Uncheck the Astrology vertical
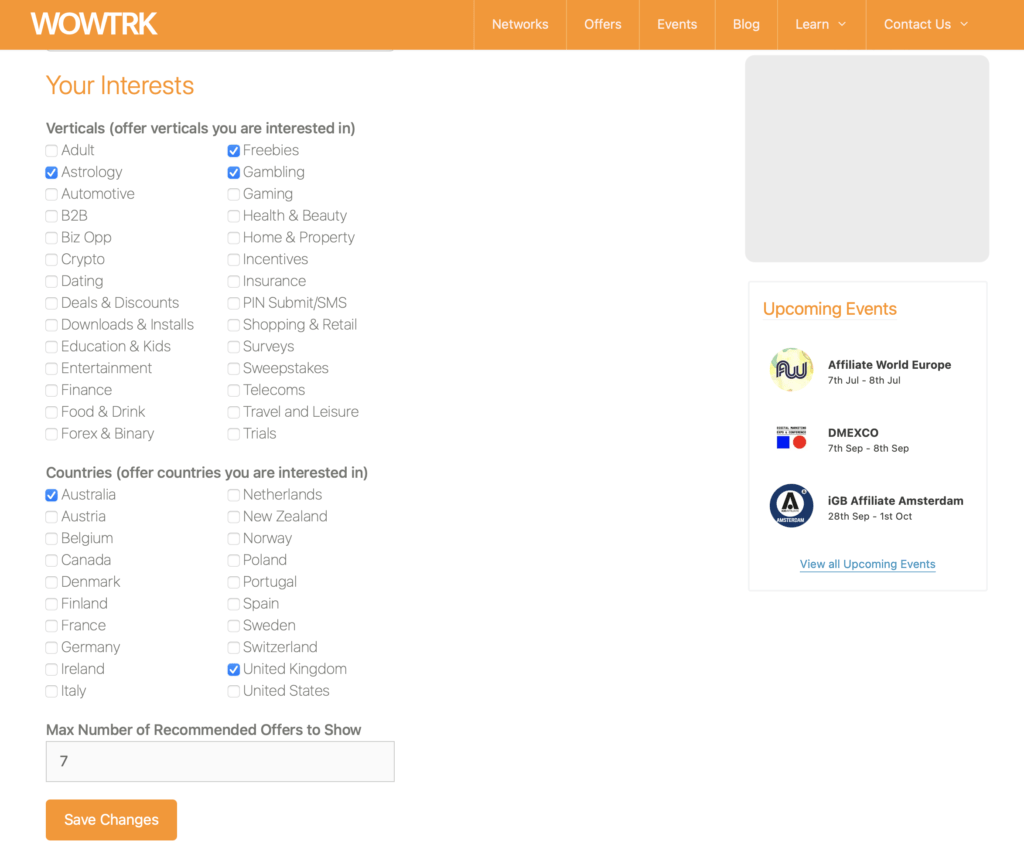This screenshot has height=864, width=1024. 51,172
